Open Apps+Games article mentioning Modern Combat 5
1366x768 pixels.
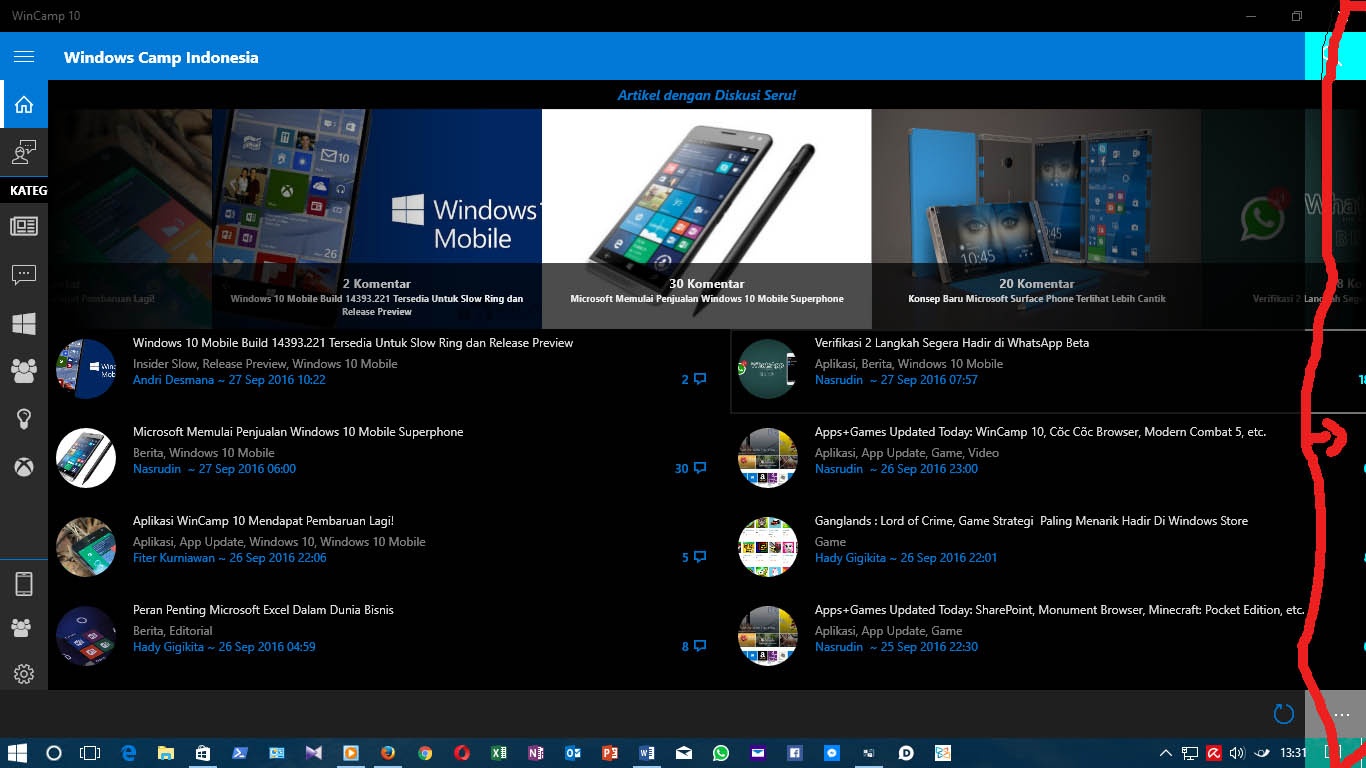pos(1040,432)
